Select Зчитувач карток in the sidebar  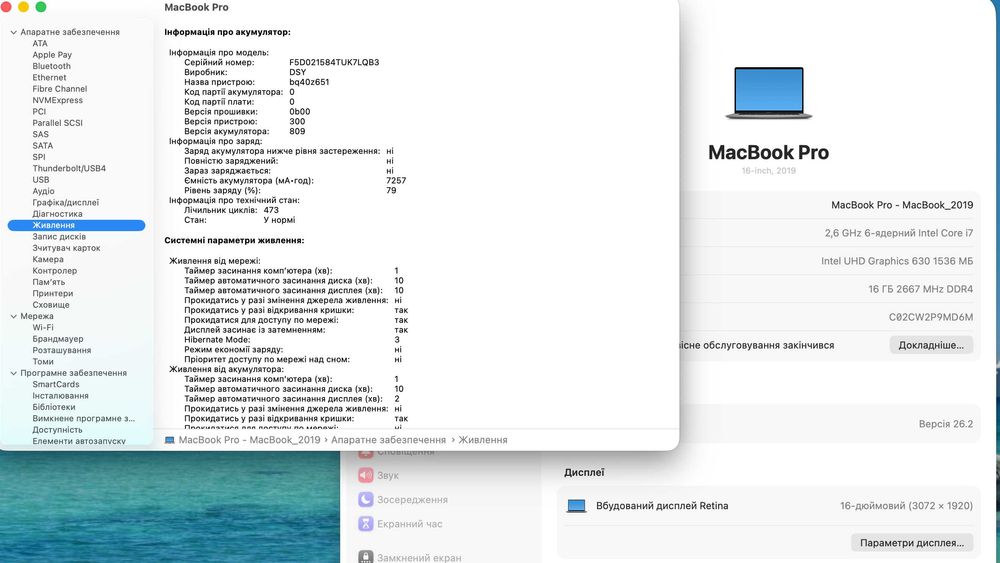pyautogui.click(x=66, y=248)
